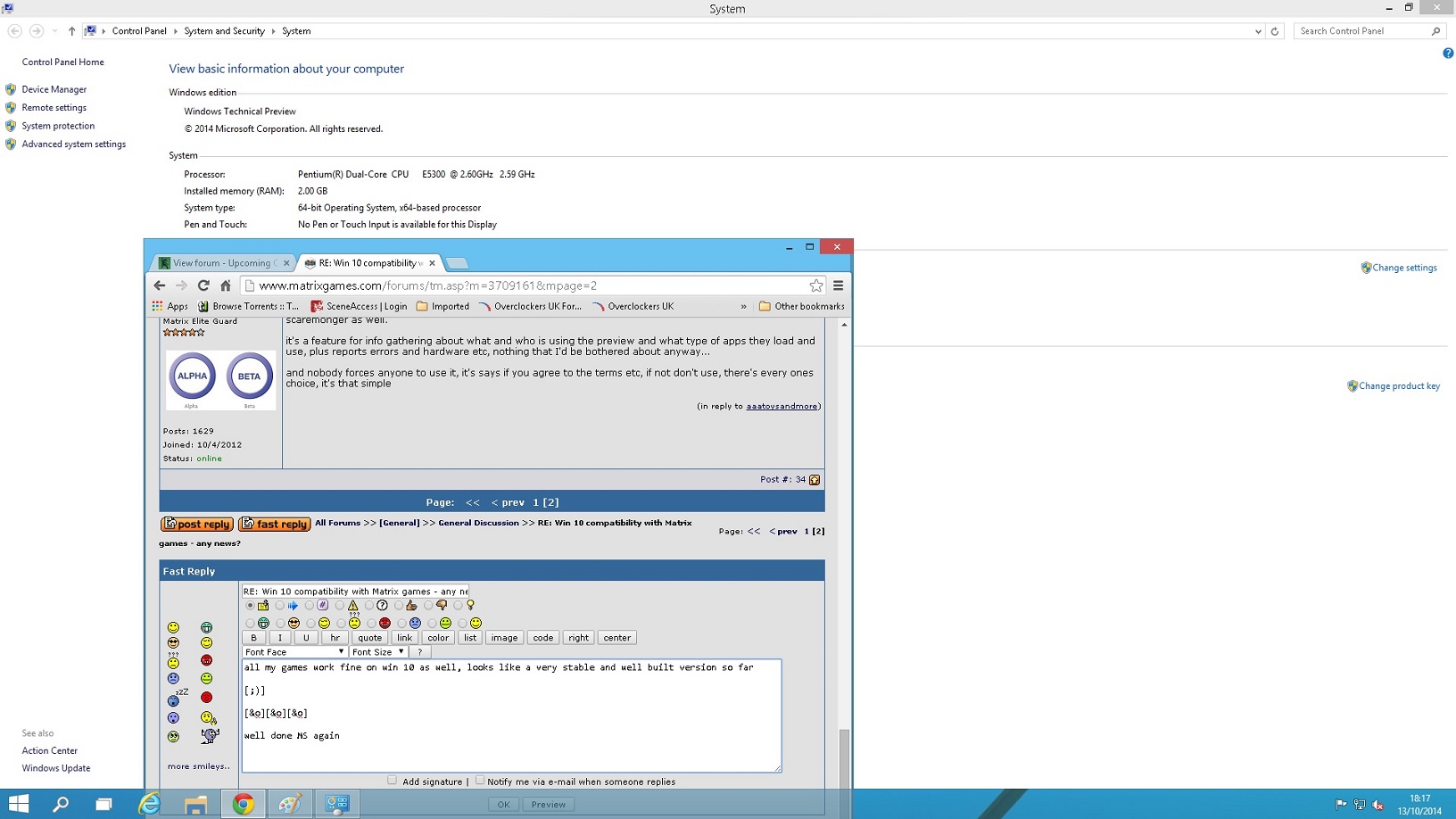The width and height of the screenshot is (1456, 819).
Task: Open the network icon in system tray
Action: (x=1360, y=805)
